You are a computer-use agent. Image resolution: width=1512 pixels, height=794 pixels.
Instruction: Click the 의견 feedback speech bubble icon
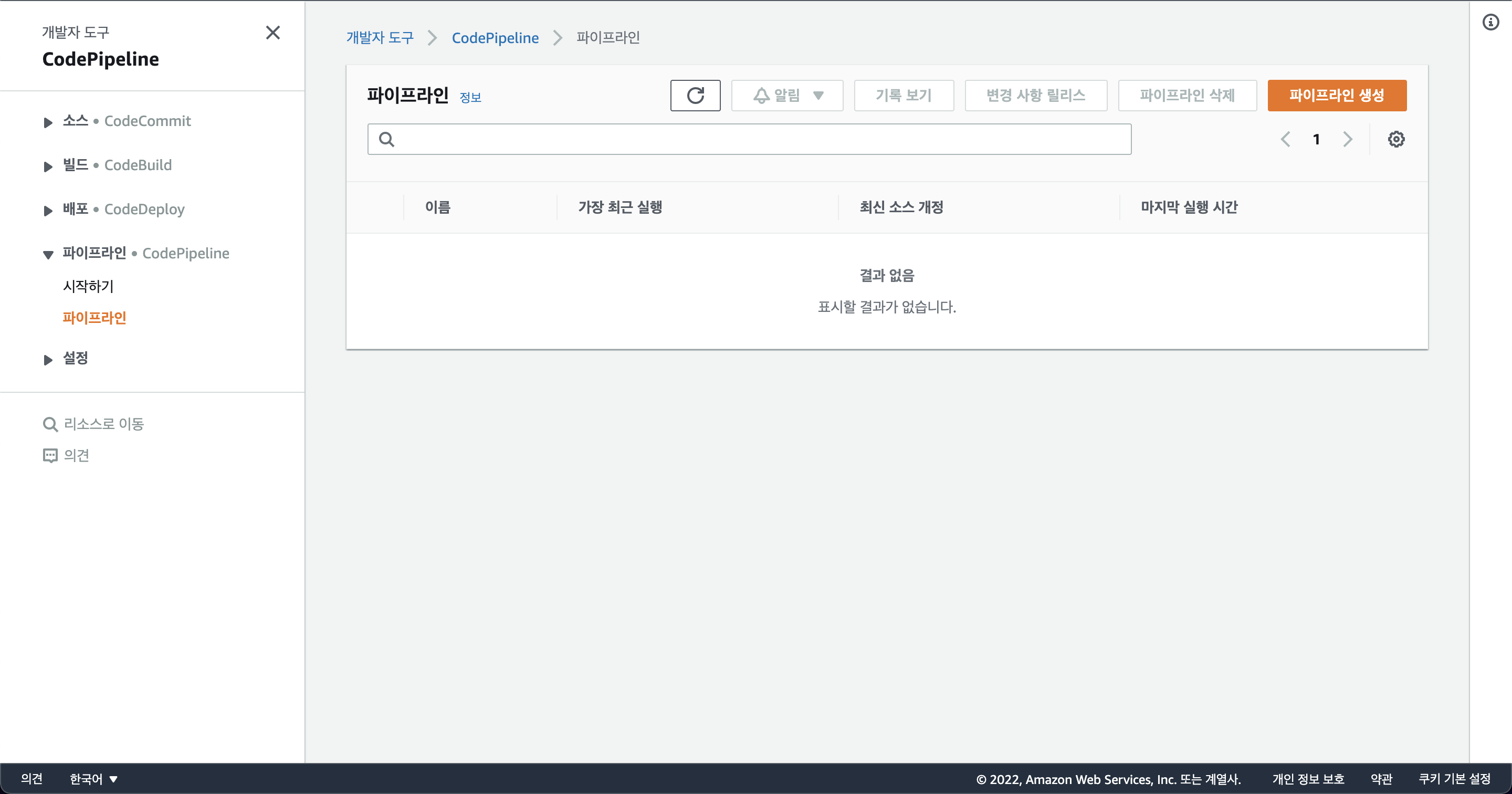(x=50, y=456)
